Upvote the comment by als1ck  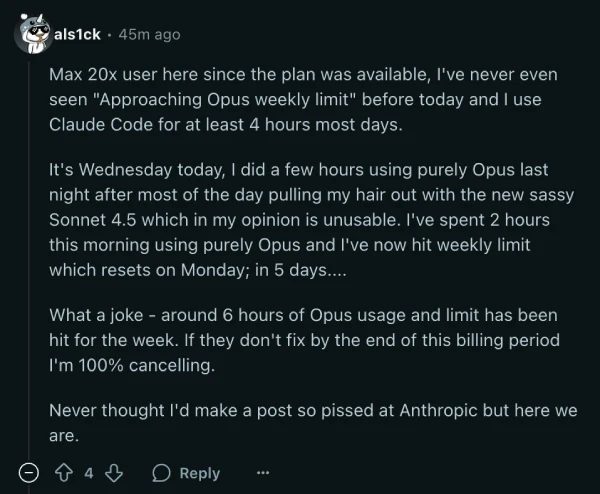click(x=64, y=473)
